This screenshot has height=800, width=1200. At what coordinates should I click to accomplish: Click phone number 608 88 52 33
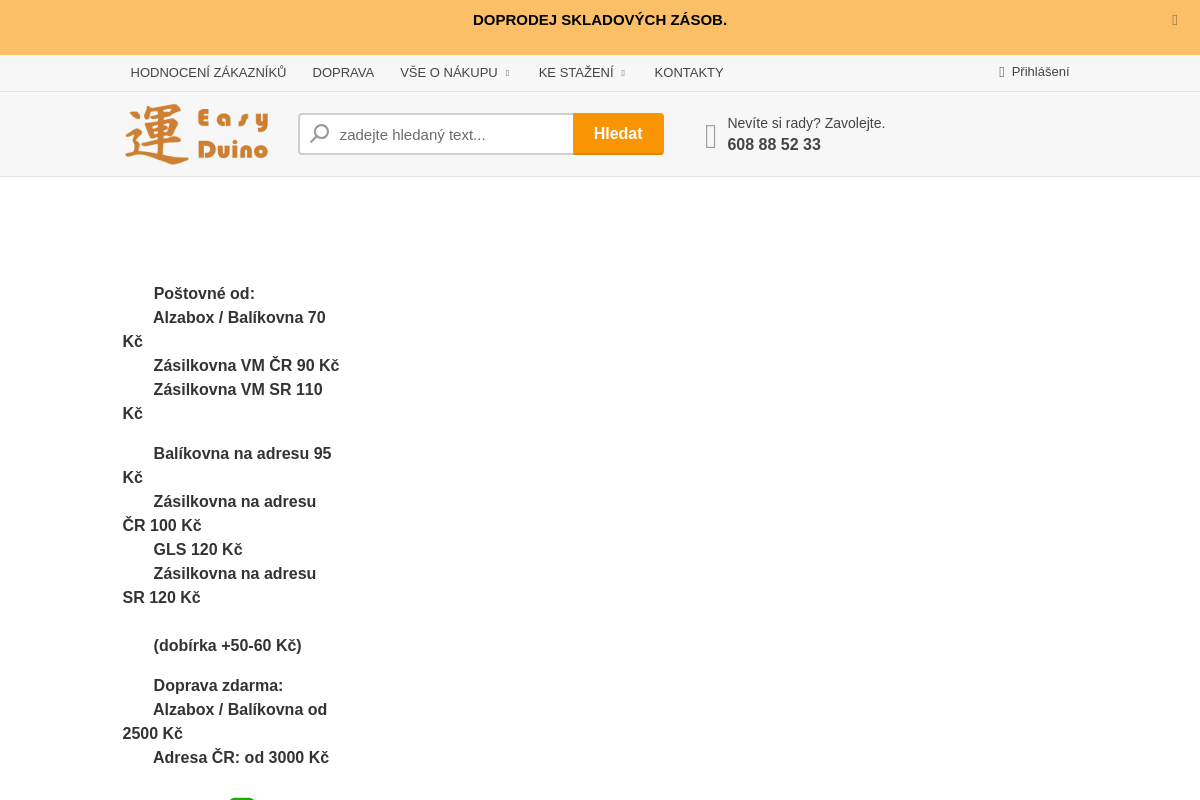[774, 145]
